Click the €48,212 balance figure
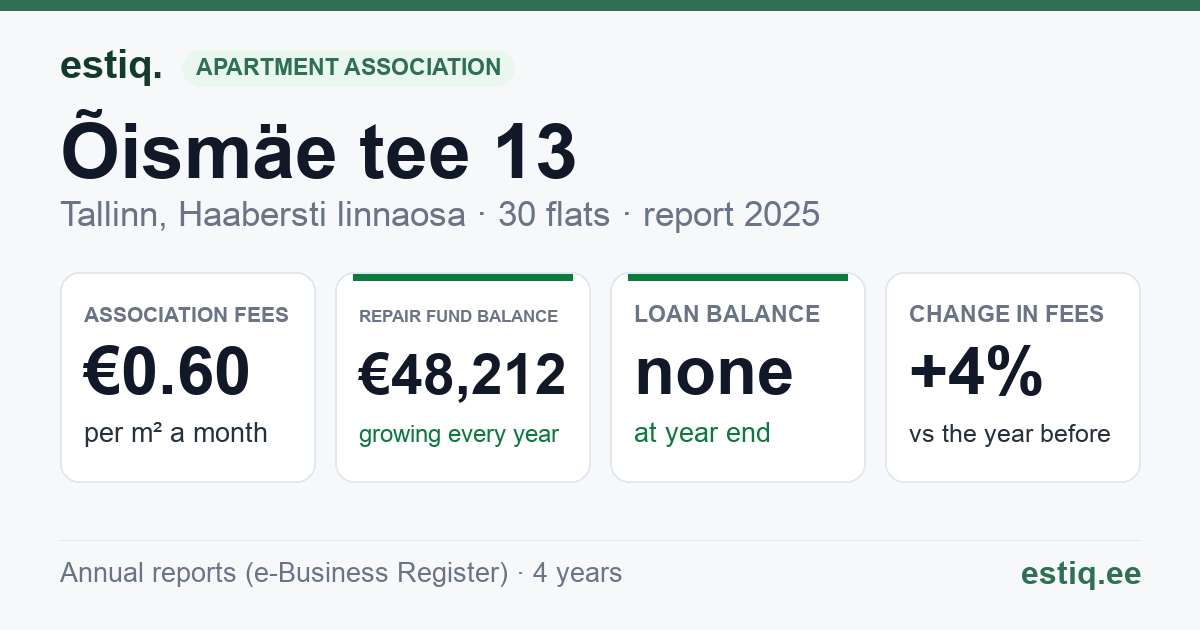Viewport: 1200px width, 630px height. (x=462, y=374)
